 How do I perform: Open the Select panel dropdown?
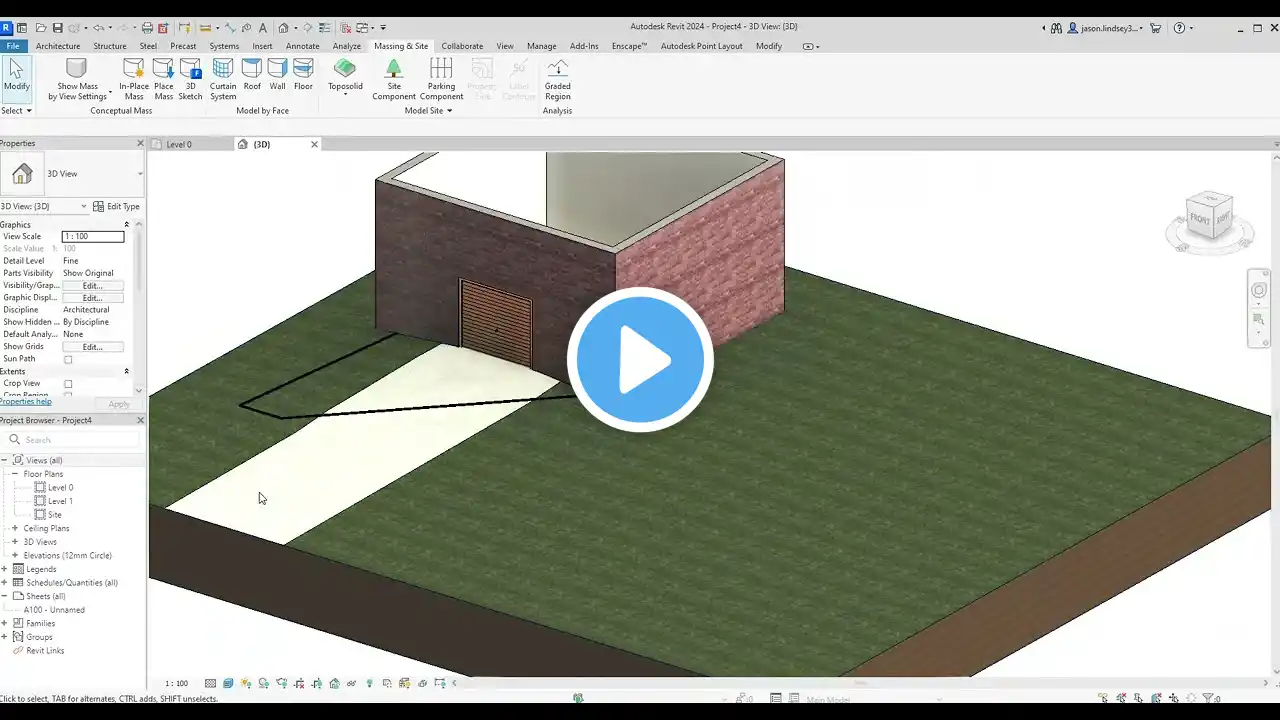(x=17, y=110)
